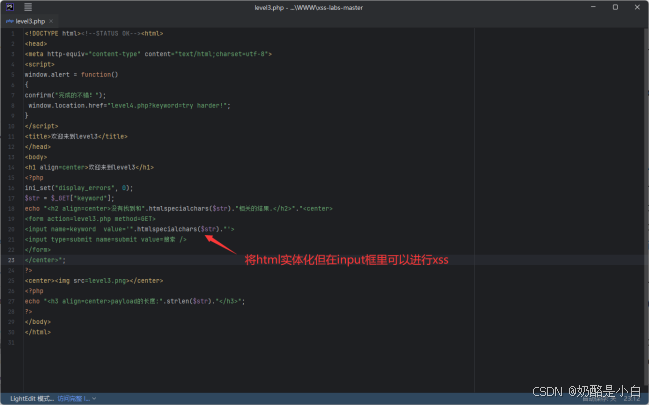Click the <input name=keyword value= line
The height and width of the screenshot is (406, 650).
(x=129, y=229)
